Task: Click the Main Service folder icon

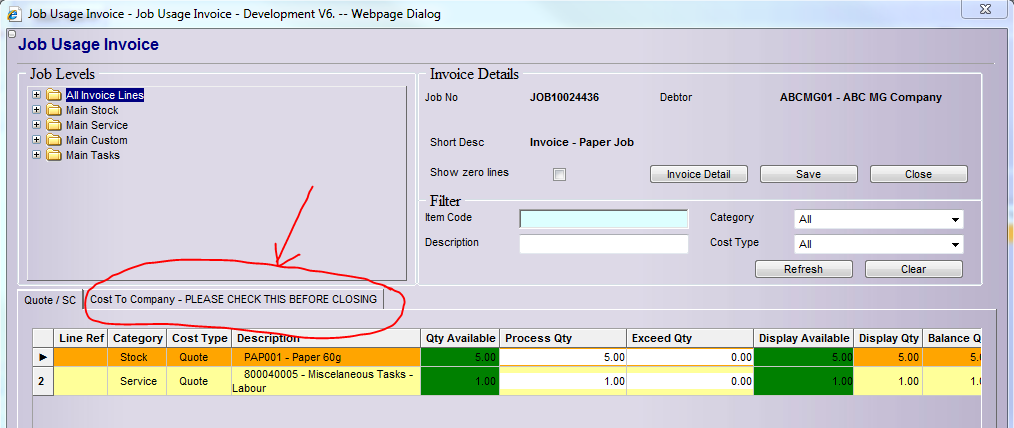Action: point(54,125)
